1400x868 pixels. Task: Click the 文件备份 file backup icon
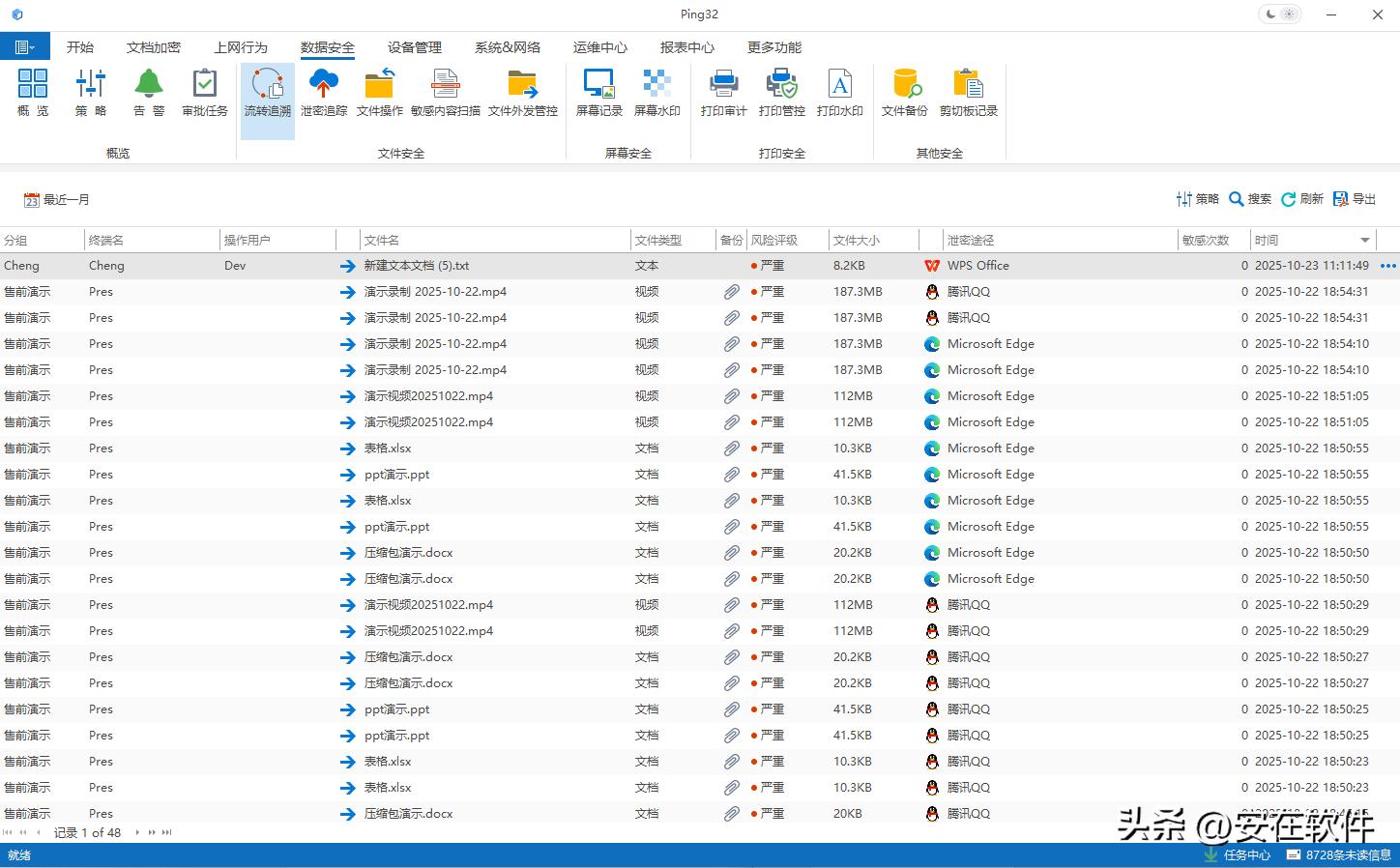pyautogui.click(x=904, y=93)
